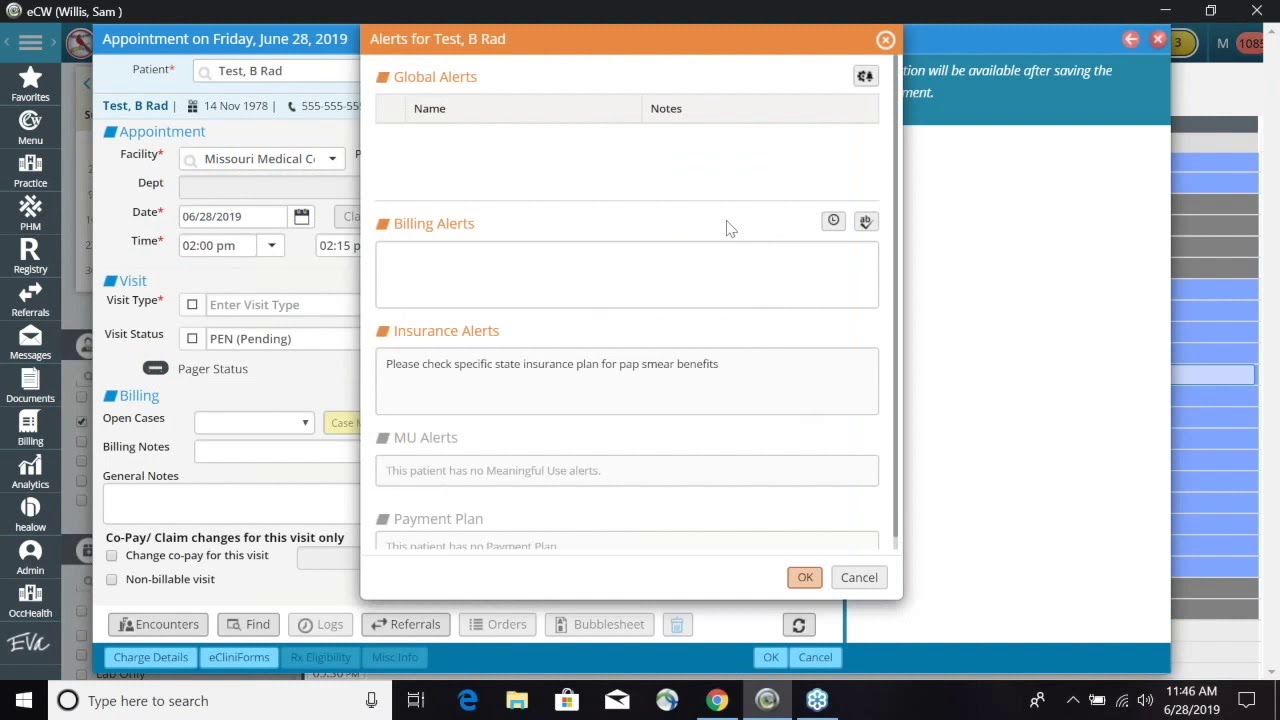The height and width of the screenshot is (720, 1280).
Task: Enable Change co-pay for this visit
Action: point(112,555)
